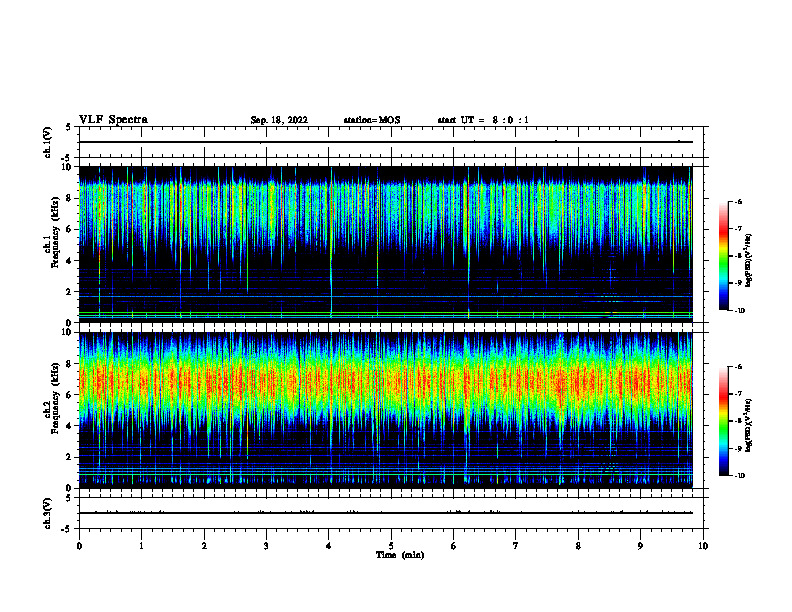This screenshot has height=612, width=792.
Task: Click the 'VLF Spectra' title text
Action: [x=113, y=120]
